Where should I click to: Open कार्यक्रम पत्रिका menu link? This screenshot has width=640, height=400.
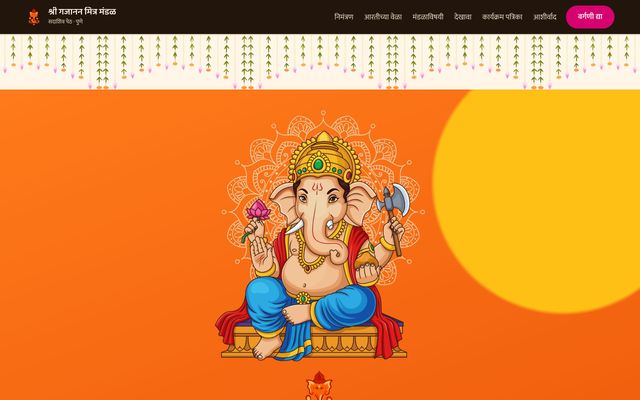point(502,17)
